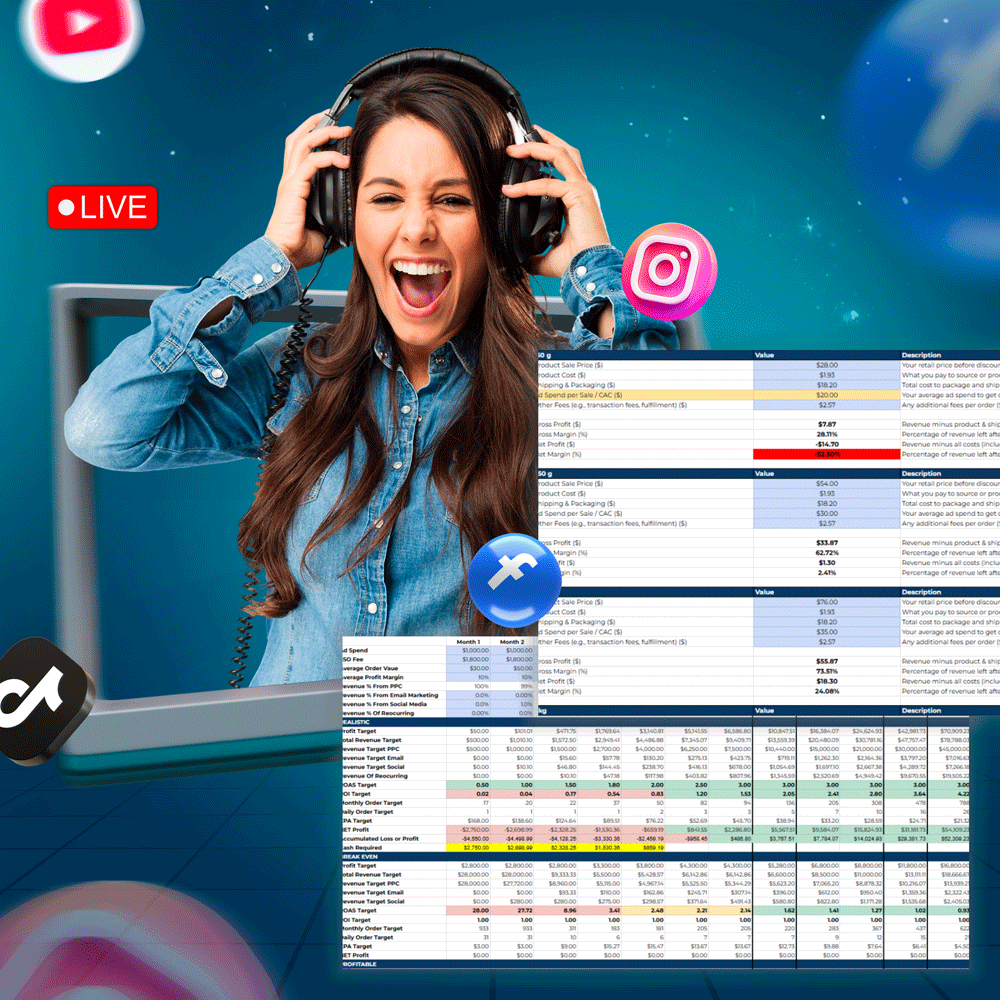Select the 24.08% Net Margin value
The height and width of the screenshot is (1000, 1000).
tap(827, 691)
